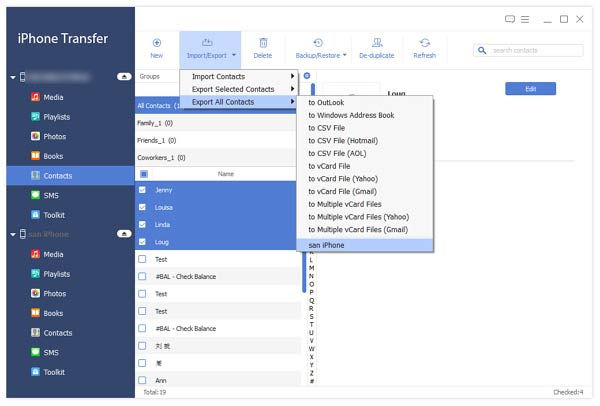600x406 pixels.
Task: Open Contacts in the first device sidebar
Action: coord(70,176)
